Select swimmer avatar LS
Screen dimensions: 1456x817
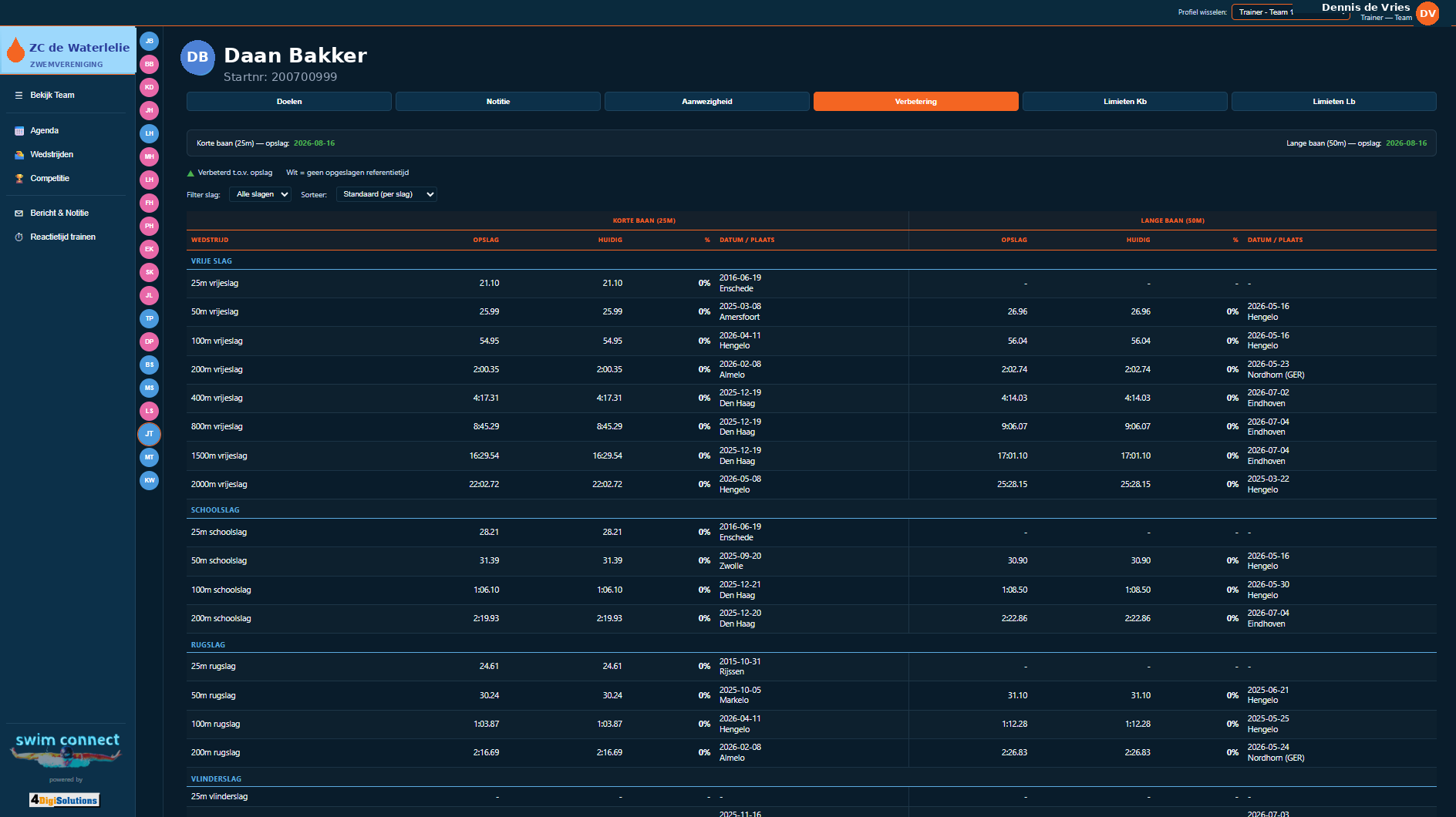pyautogui.click(x=150, y=411)
